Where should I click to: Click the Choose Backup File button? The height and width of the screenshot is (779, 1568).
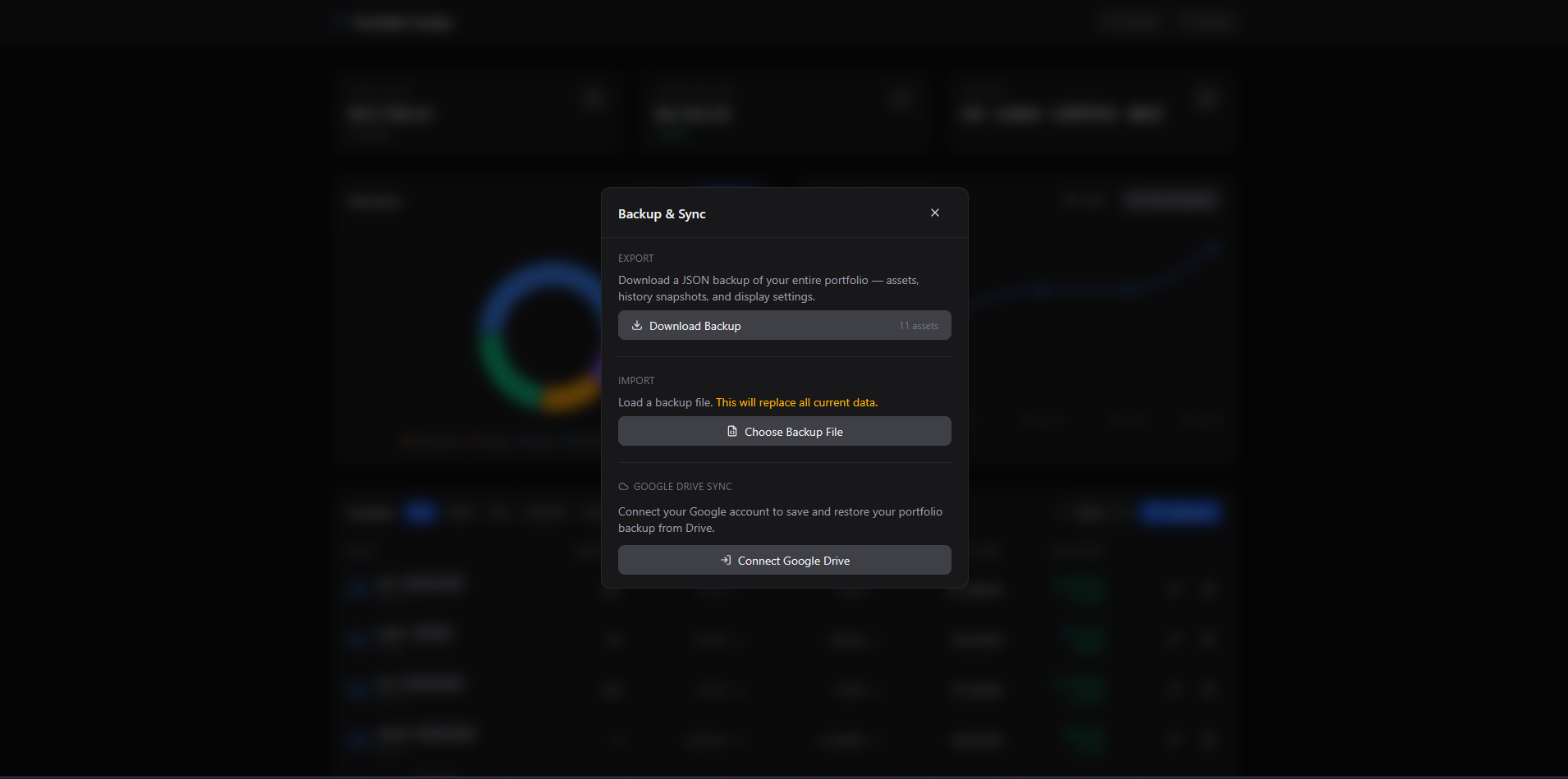[784, 431]
